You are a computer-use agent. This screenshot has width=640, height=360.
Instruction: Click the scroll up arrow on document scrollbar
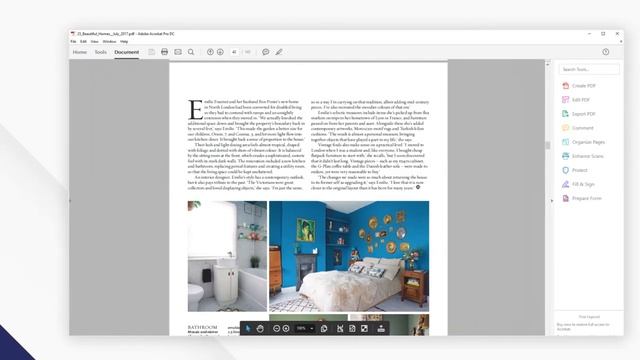point(548,64)
